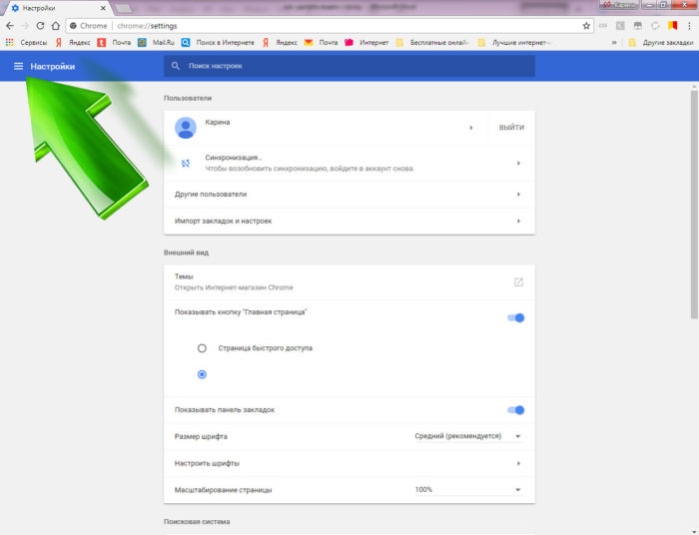
Task: Open the Сервисы apps shortcut
Action: 26,43
